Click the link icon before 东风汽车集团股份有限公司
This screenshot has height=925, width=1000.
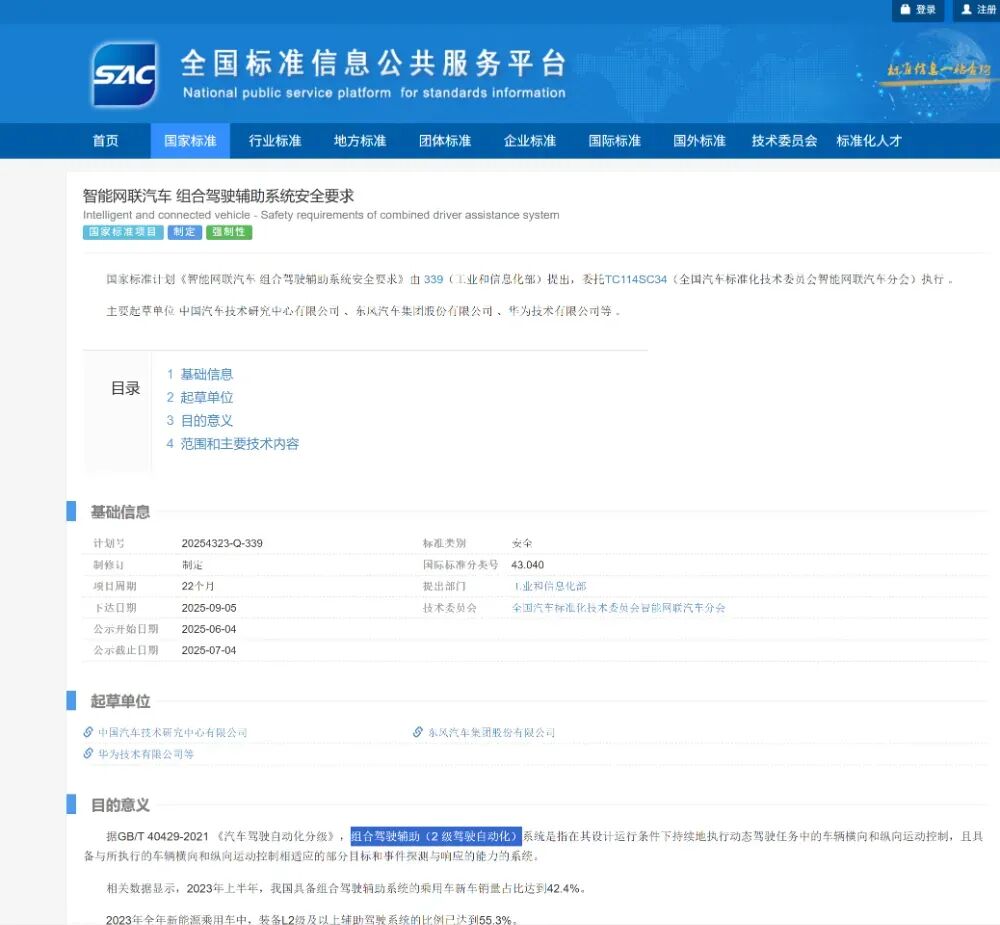coord(417,732)
